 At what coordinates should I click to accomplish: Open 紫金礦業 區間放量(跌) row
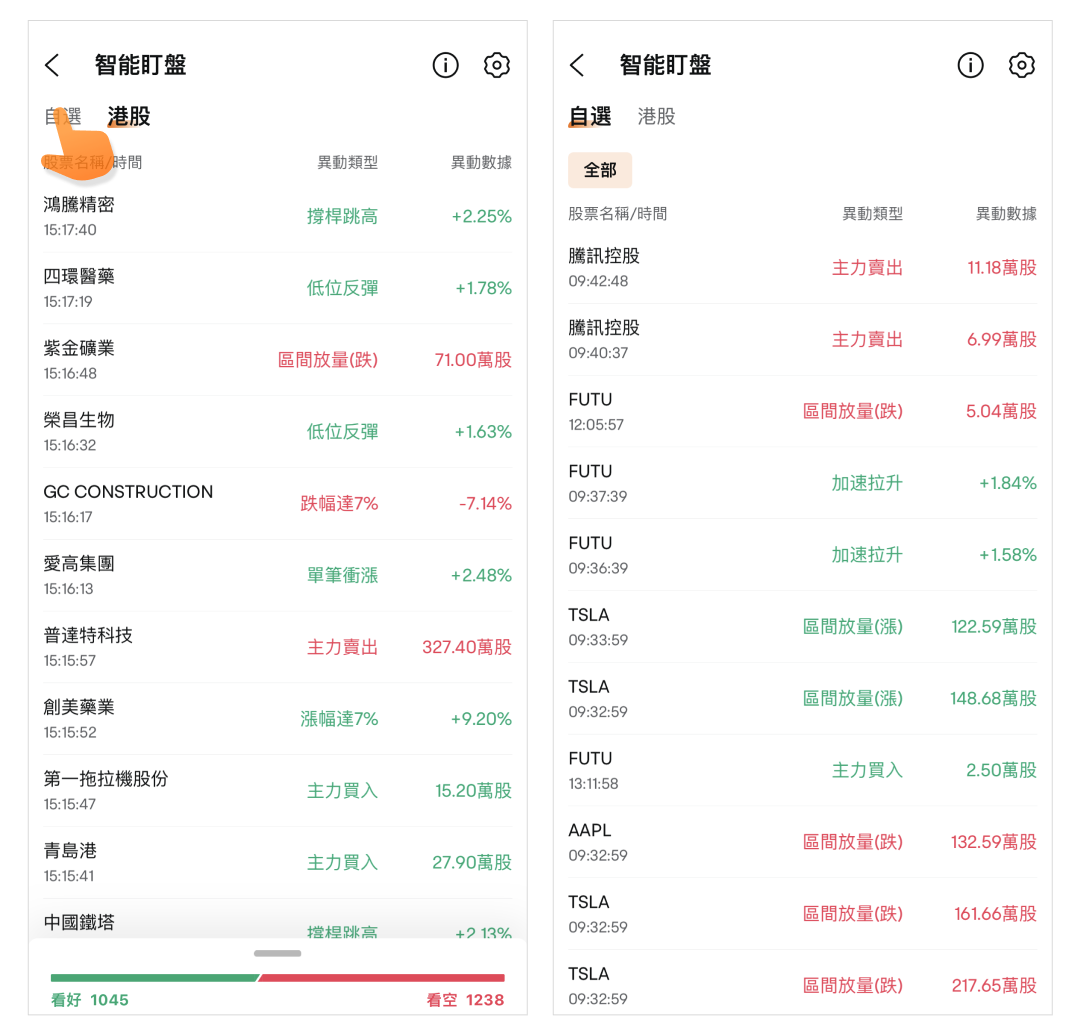point(277,360)
